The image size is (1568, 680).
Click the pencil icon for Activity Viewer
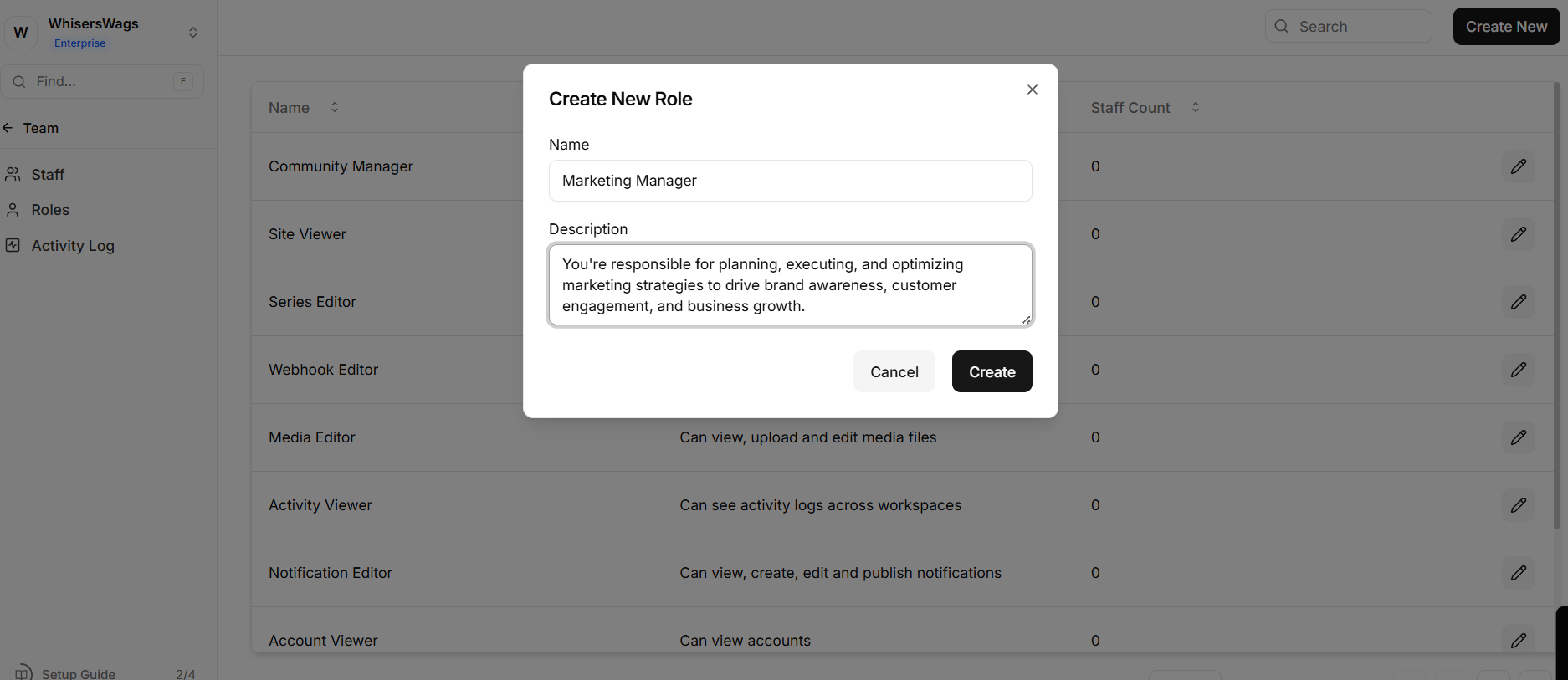pos(1518,505)
